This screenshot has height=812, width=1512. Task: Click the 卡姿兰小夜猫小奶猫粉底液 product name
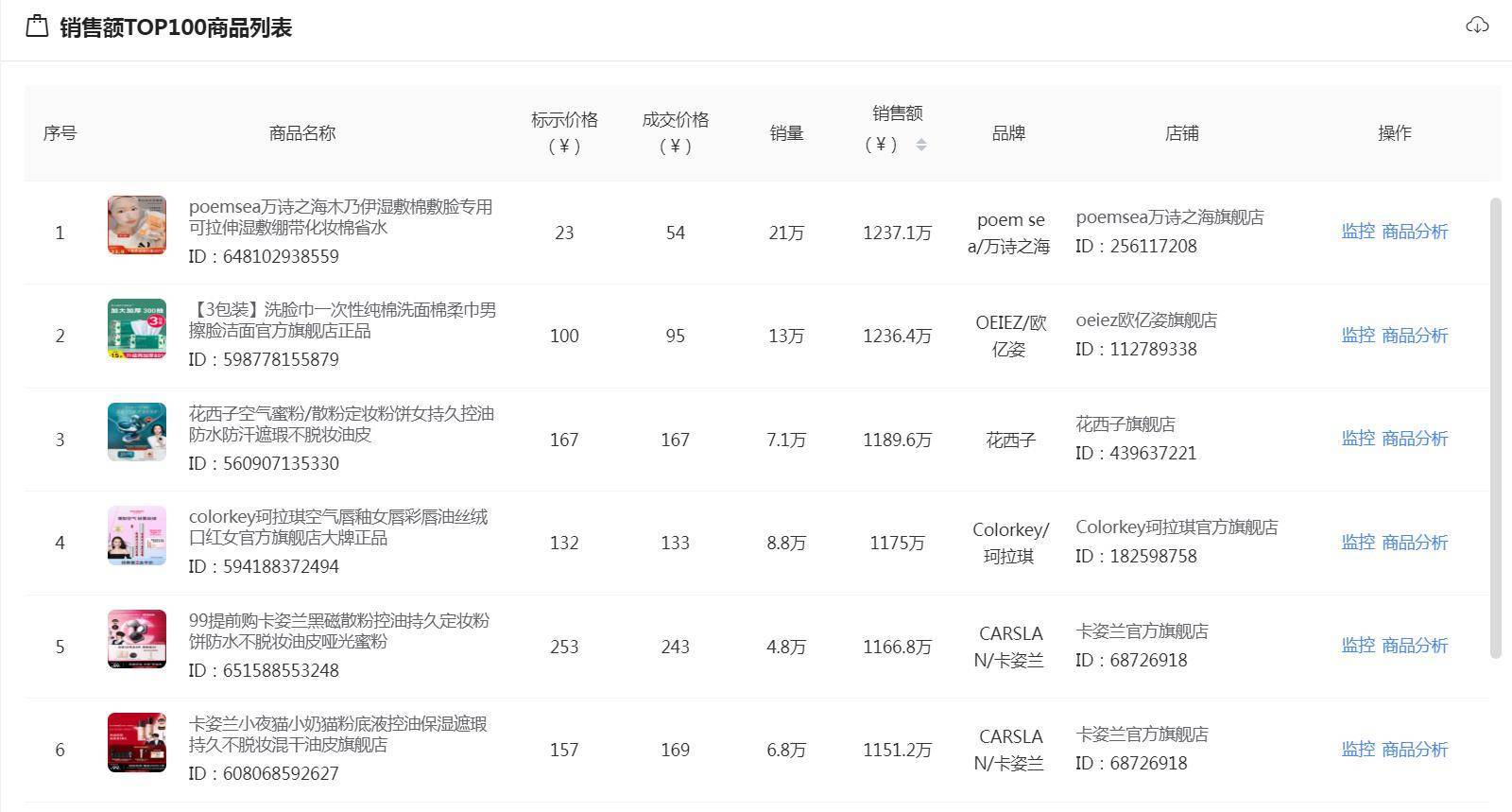point(338,734)
